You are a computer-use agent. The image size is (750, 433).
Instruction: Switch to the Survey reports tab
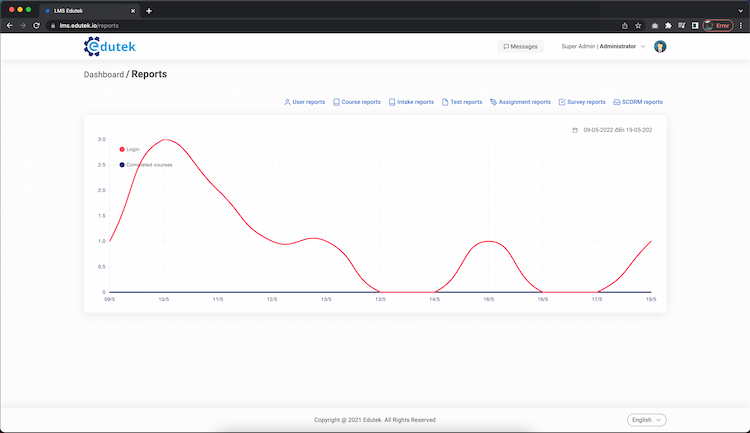pos(582,102)
